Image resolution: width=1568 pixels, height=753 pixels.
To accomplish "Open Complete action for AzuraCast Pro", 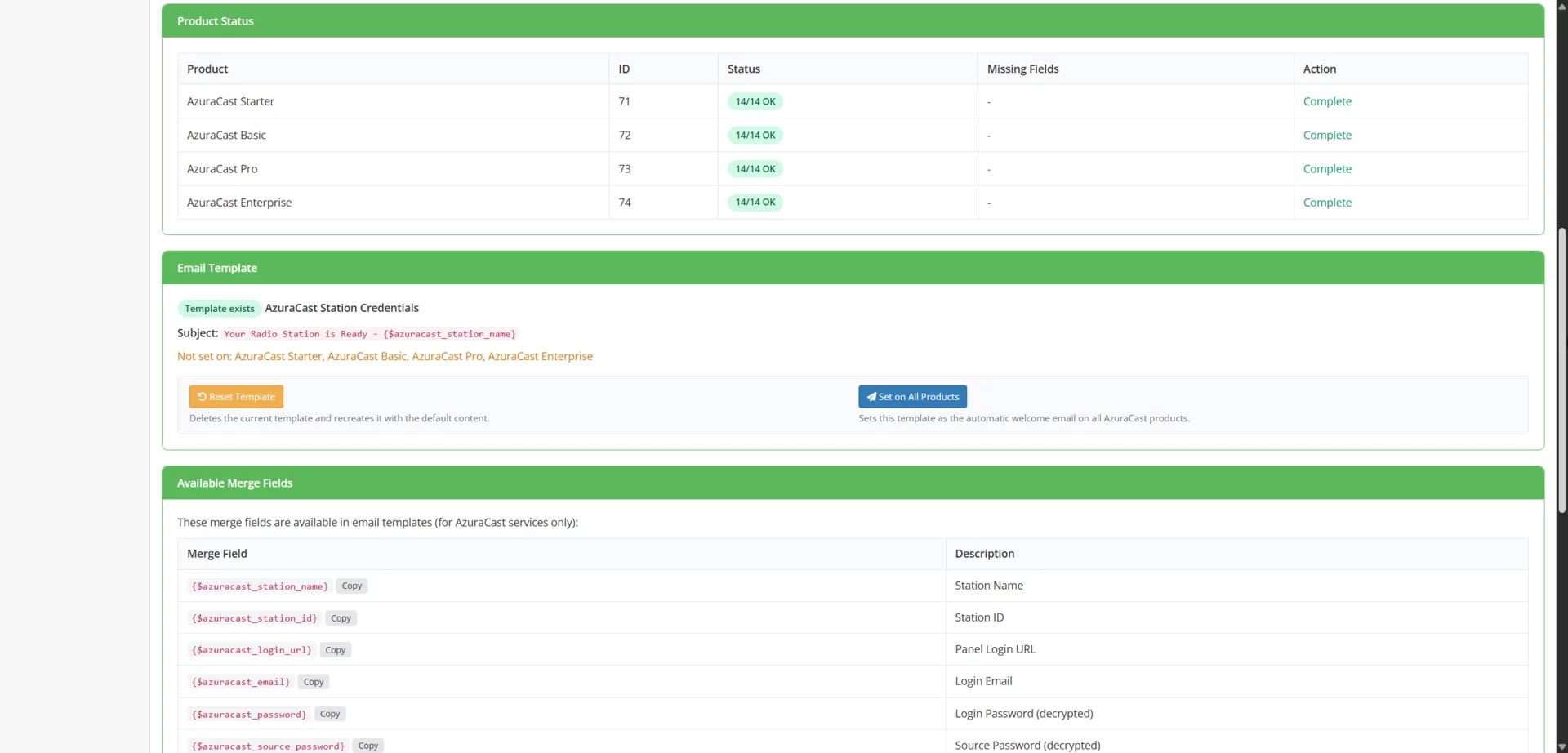I will 1327,168.
